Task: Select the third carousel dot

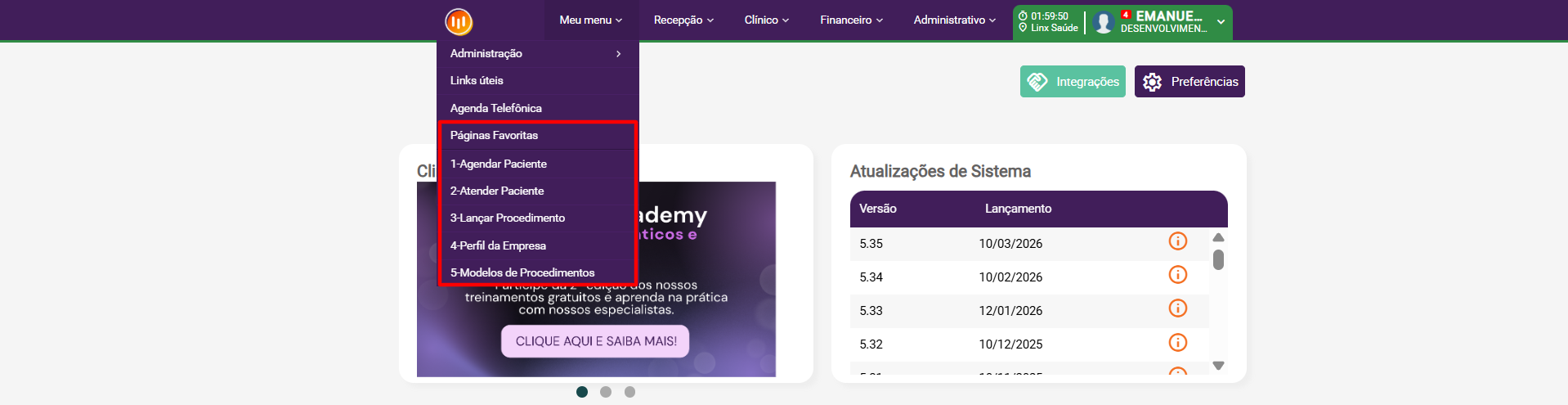Action: pyautogui.click(x=629, y=392)
